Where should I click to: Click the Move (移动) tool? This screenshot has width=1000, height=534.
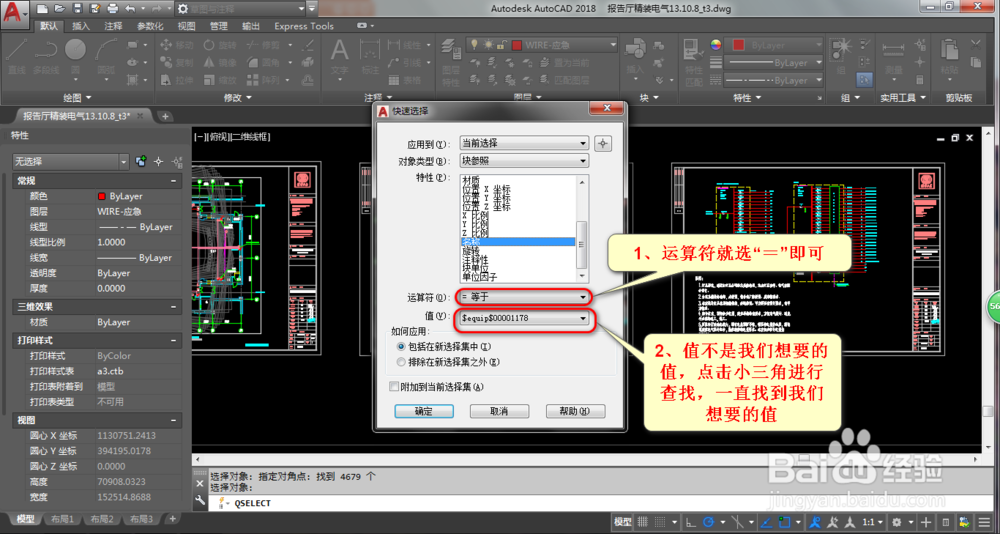[177, 45]
